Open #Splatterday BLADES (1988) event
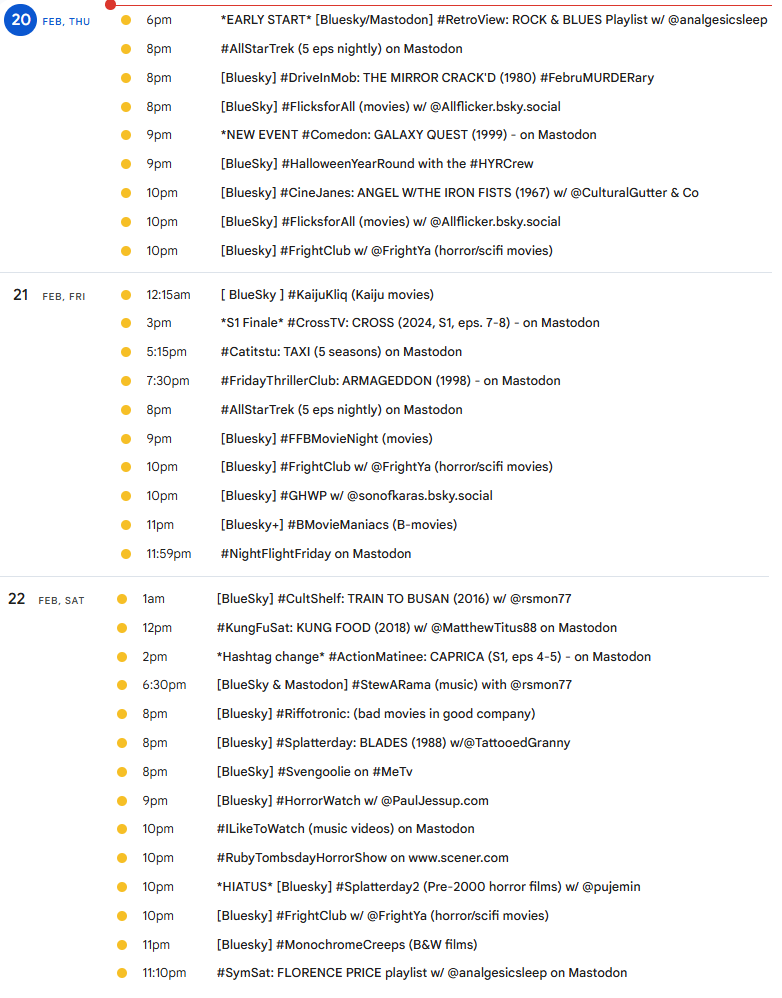Viewport: 782px width, 998px height. (393, 743)
